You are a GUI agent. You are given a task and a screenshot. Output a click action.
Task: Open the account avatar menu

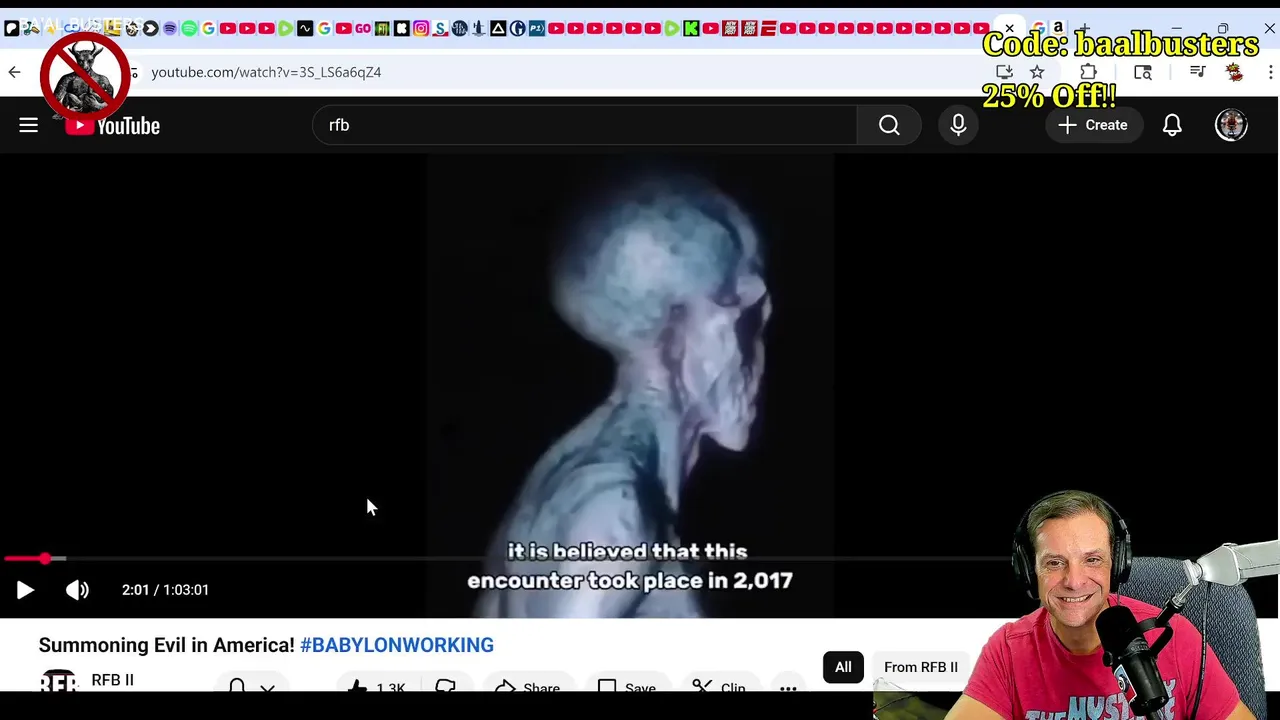pos(1231,125)
